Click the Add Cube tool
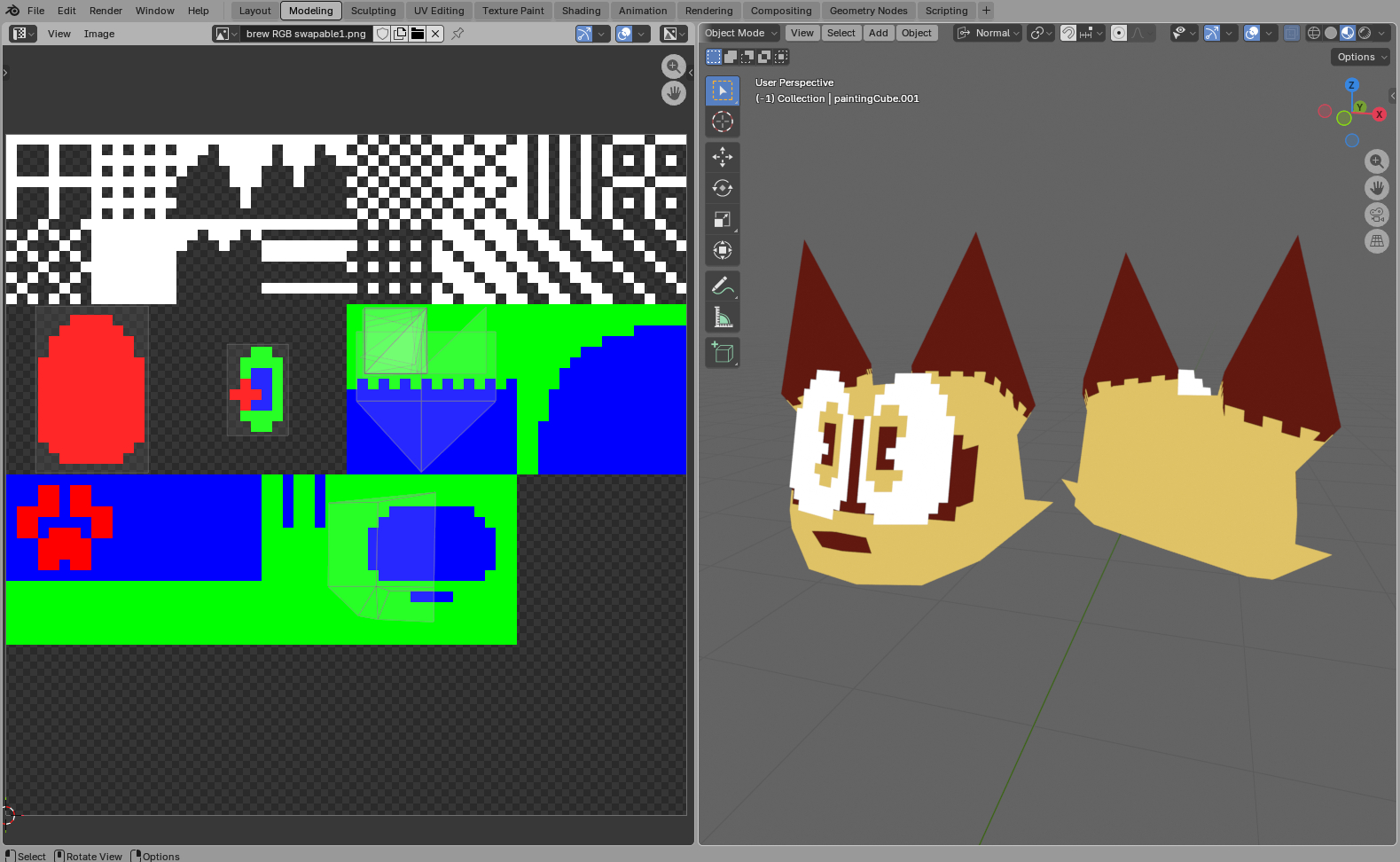Screen dimensions: 1400x862 723,353
